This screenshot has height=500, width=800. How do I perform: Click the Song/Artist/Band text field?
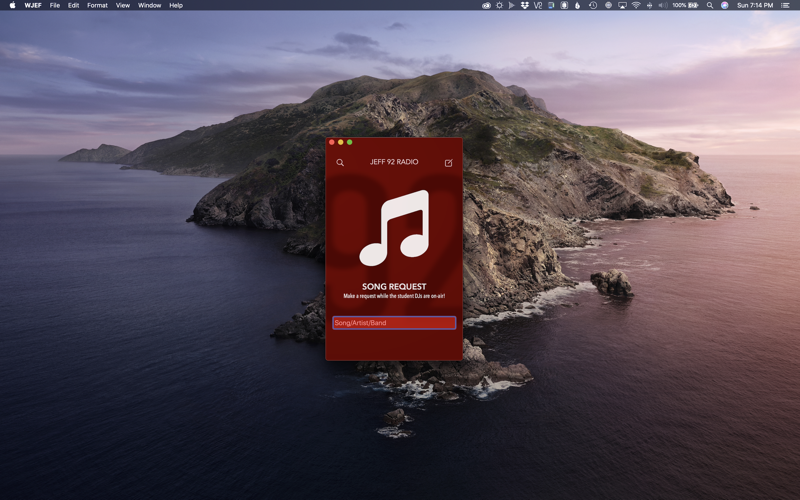click(394, 323)
